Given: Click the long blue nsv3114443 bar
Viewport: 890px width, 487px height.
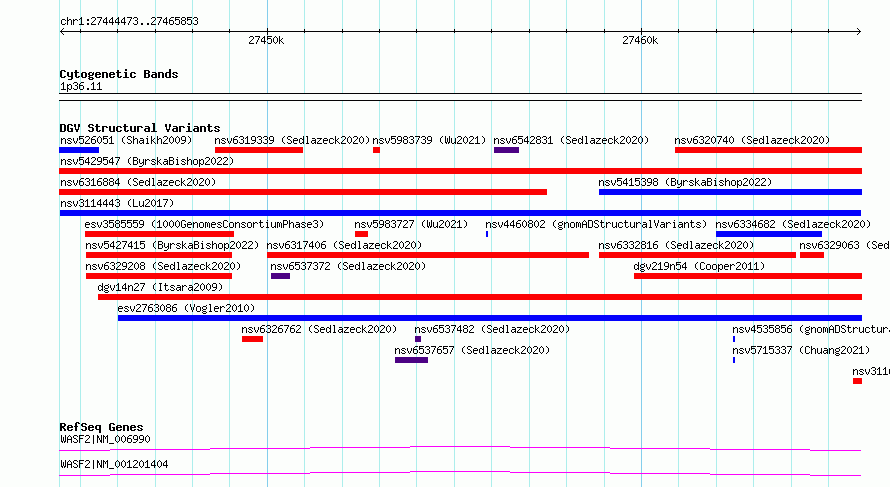Looking at the screenshot, I should pyautogui.click(x=460, y=213).
